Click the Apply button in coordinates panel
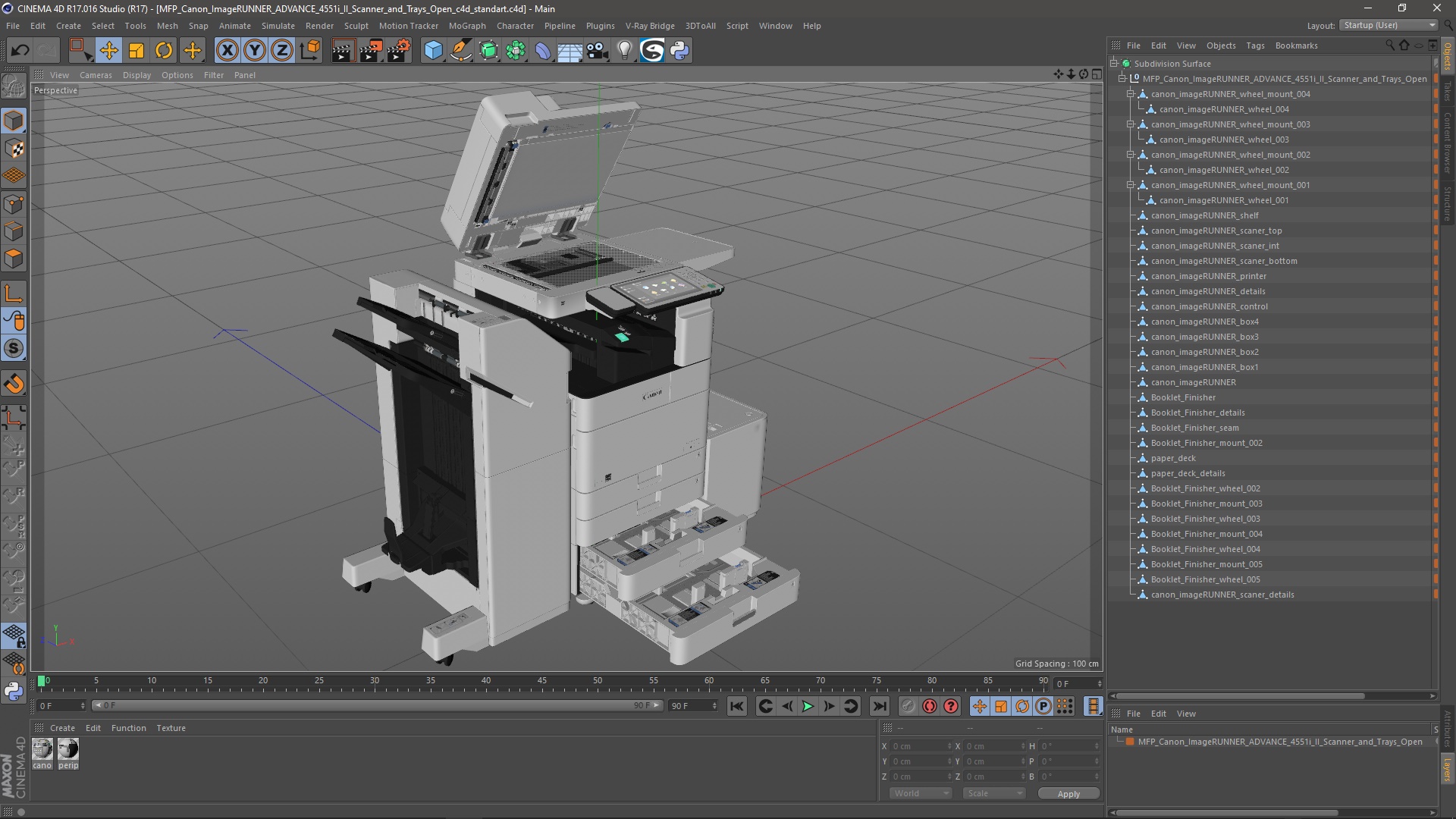This screenshot has height=819, width=1456. (1069, 793)
